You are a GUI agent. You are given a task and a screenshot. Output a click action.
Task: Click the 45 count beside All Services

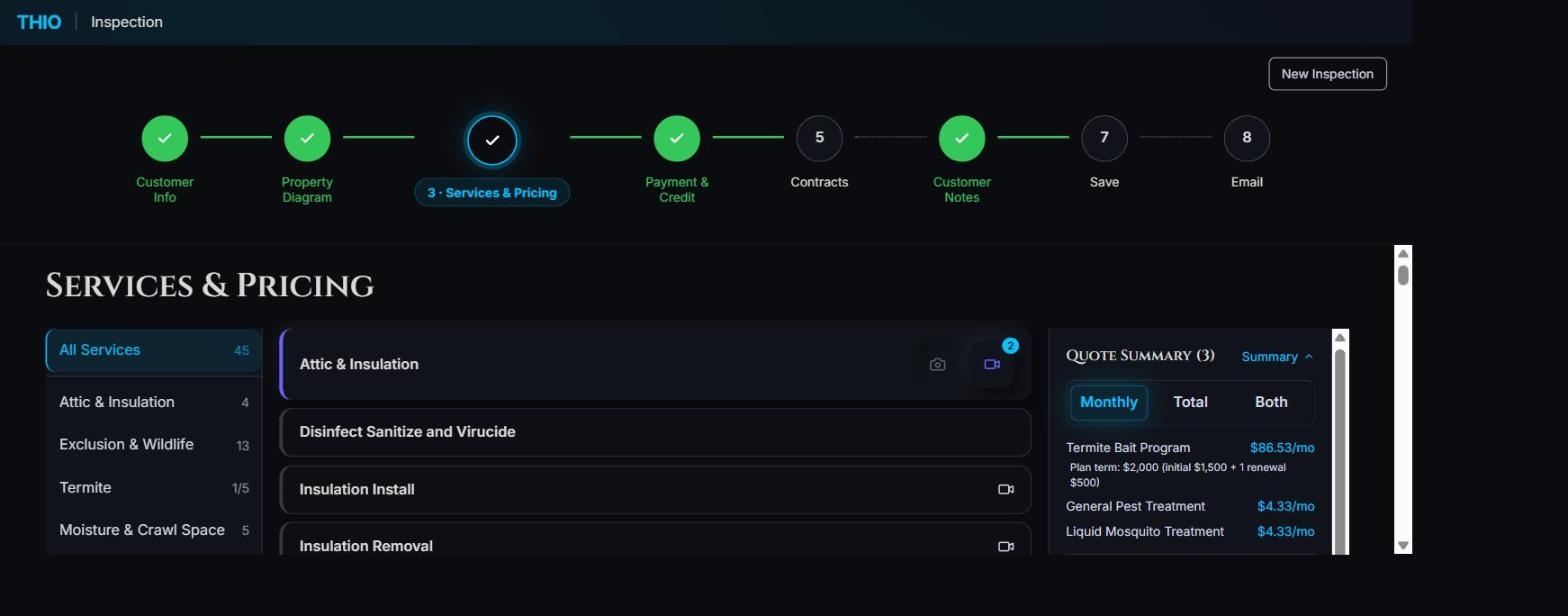(x=241, y=351)
